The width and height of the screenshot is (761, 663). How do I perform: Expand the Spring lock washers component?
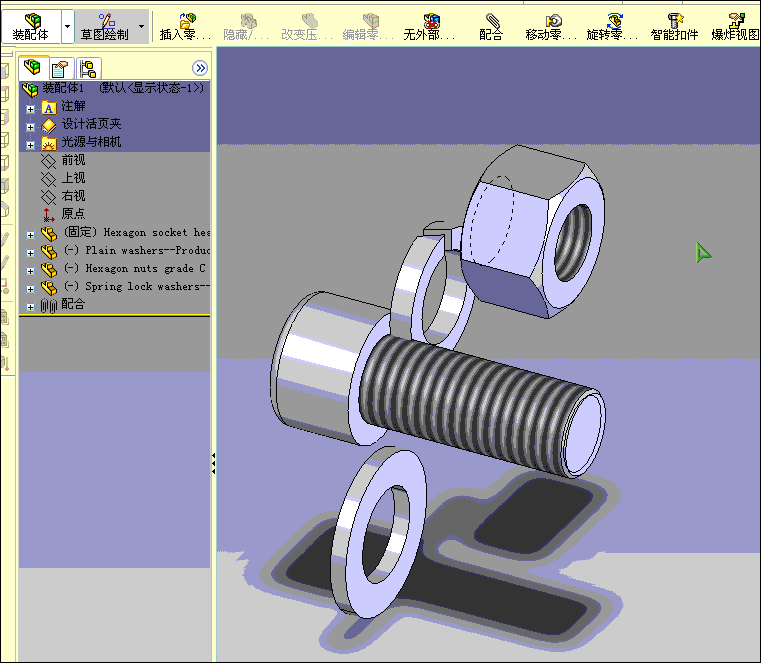click(x=31, y=289)
